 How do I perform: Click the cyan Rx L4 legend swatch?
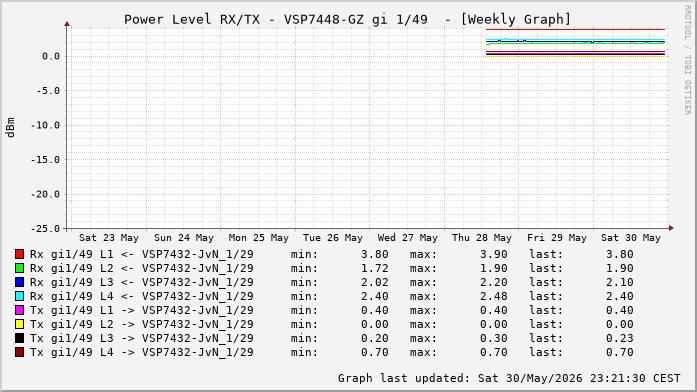(19, 296)
